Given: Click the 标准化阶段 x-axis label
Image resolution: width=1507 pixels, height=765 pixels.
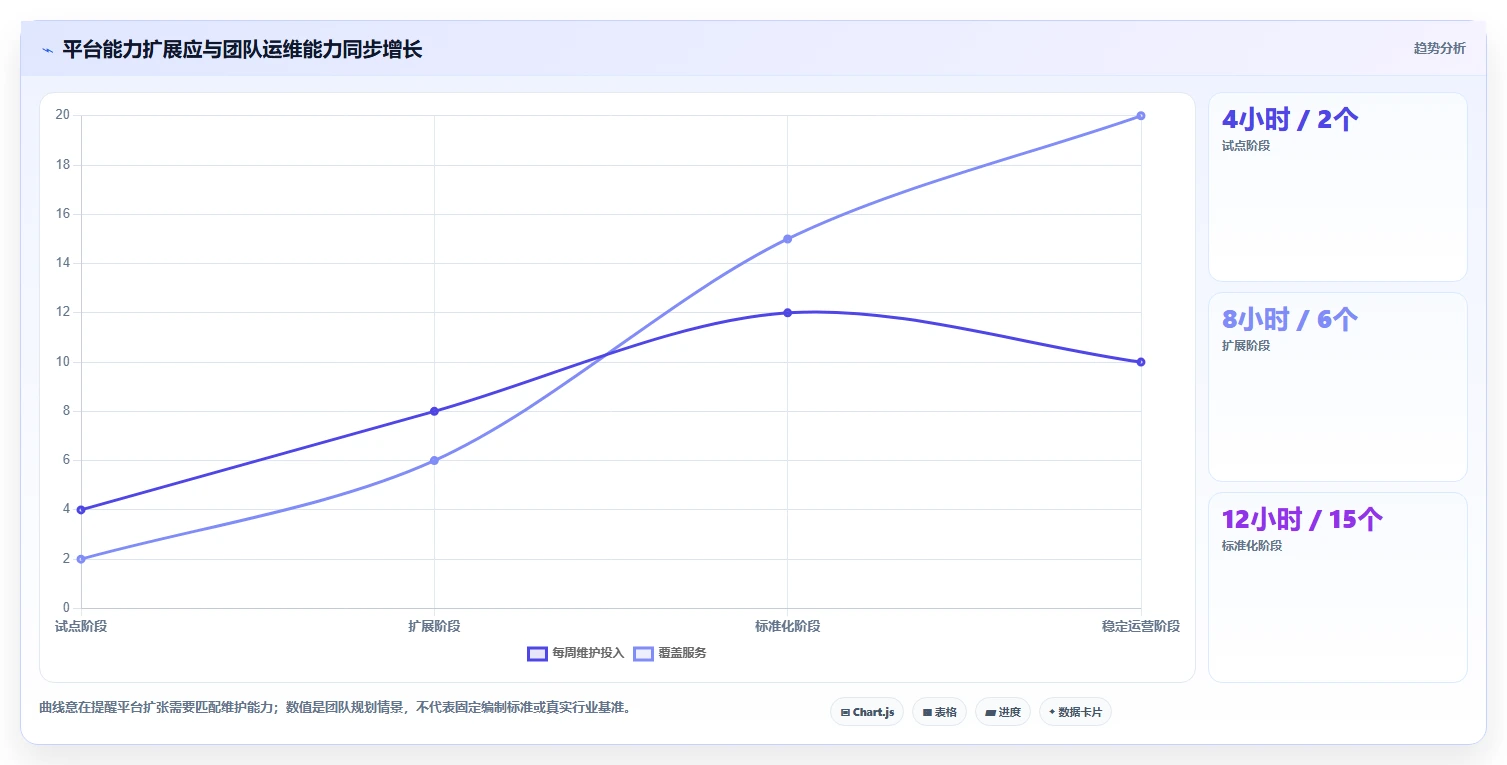Looking at the screenshot, I should pos(787,626).
